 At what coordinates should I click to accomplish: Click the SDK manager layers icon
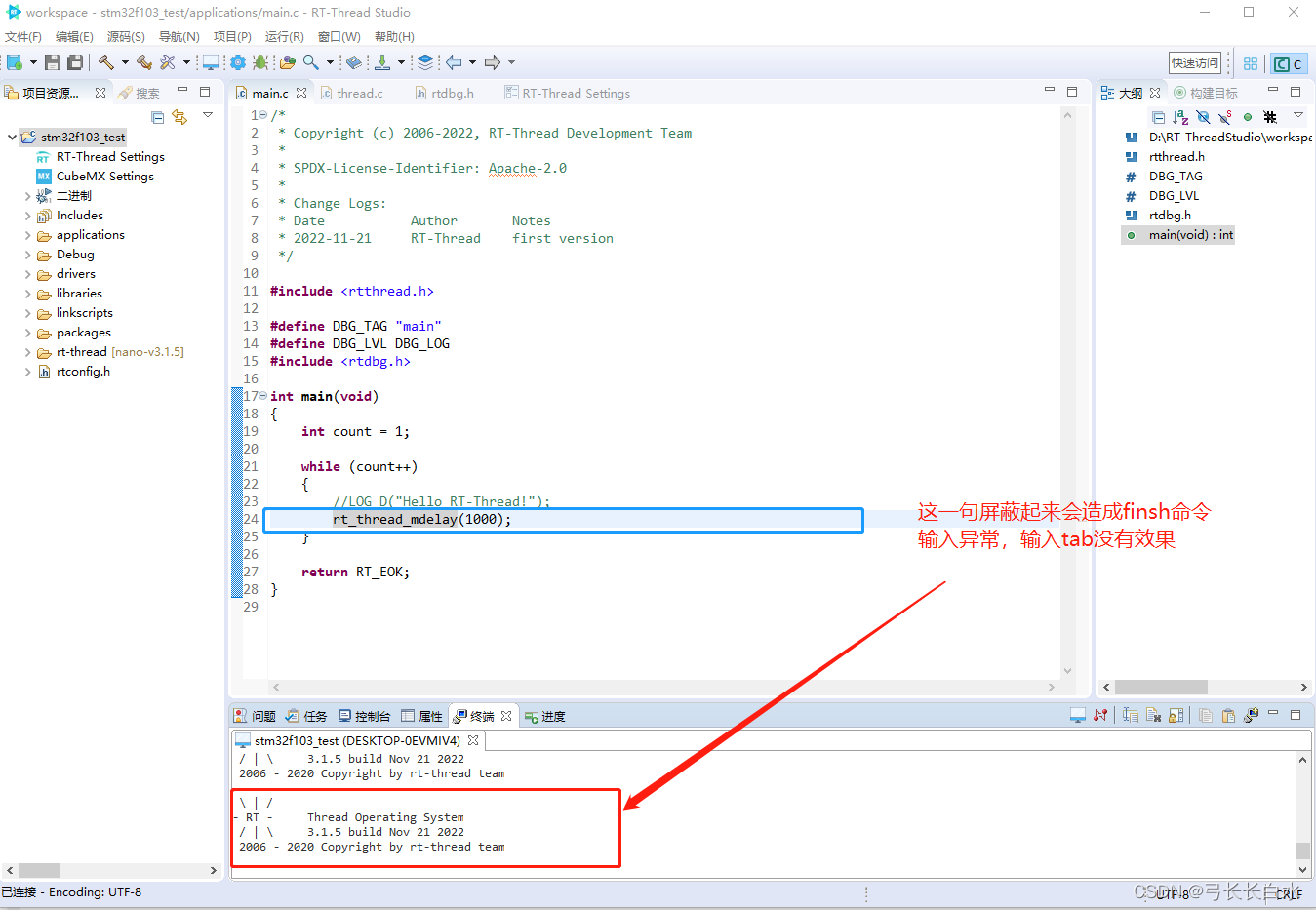(425, 62)
